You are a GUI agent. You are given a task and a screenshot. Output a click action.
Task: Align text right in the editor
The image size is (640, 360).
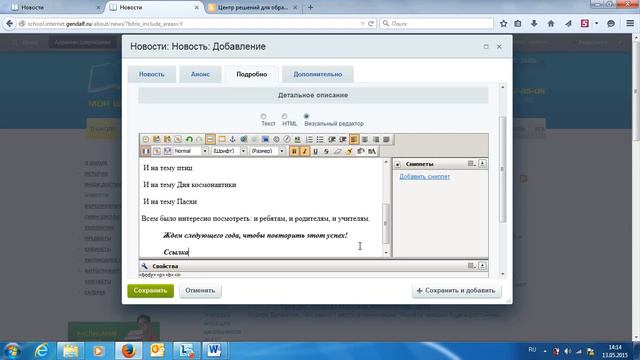click(x=376, y=140)
